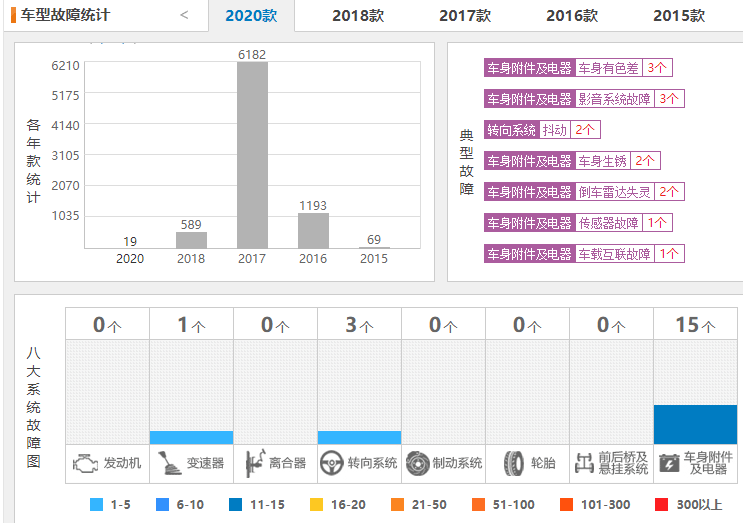Click the 2016 bar showing 1193
743x523 pixels.
point(313,231)
